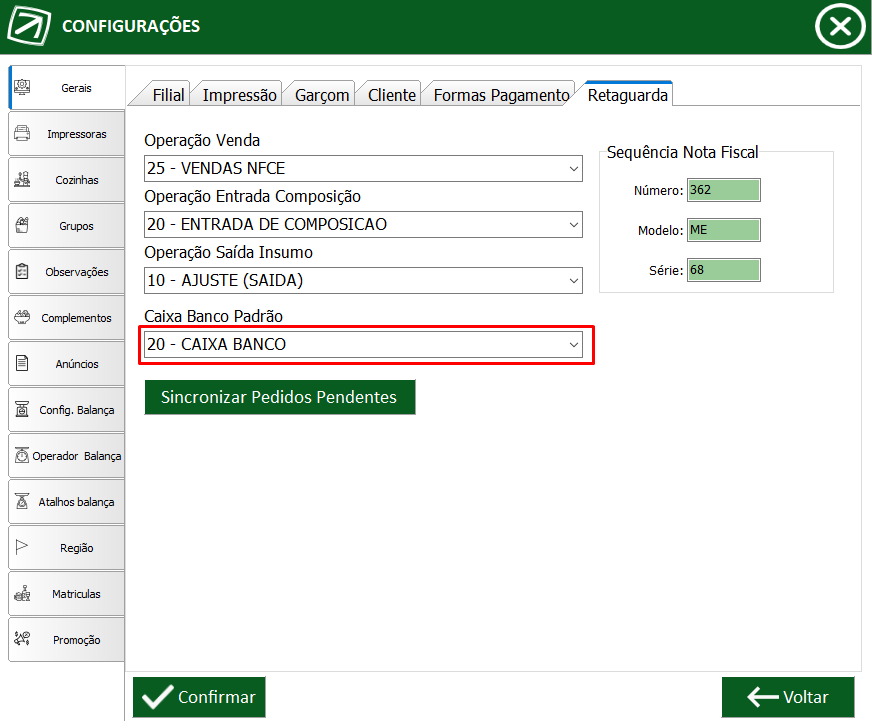The height and width of the screenshot is (728, 872).
Task: Switch to the Formas Pagamento tab
Action: pos(501,95)
